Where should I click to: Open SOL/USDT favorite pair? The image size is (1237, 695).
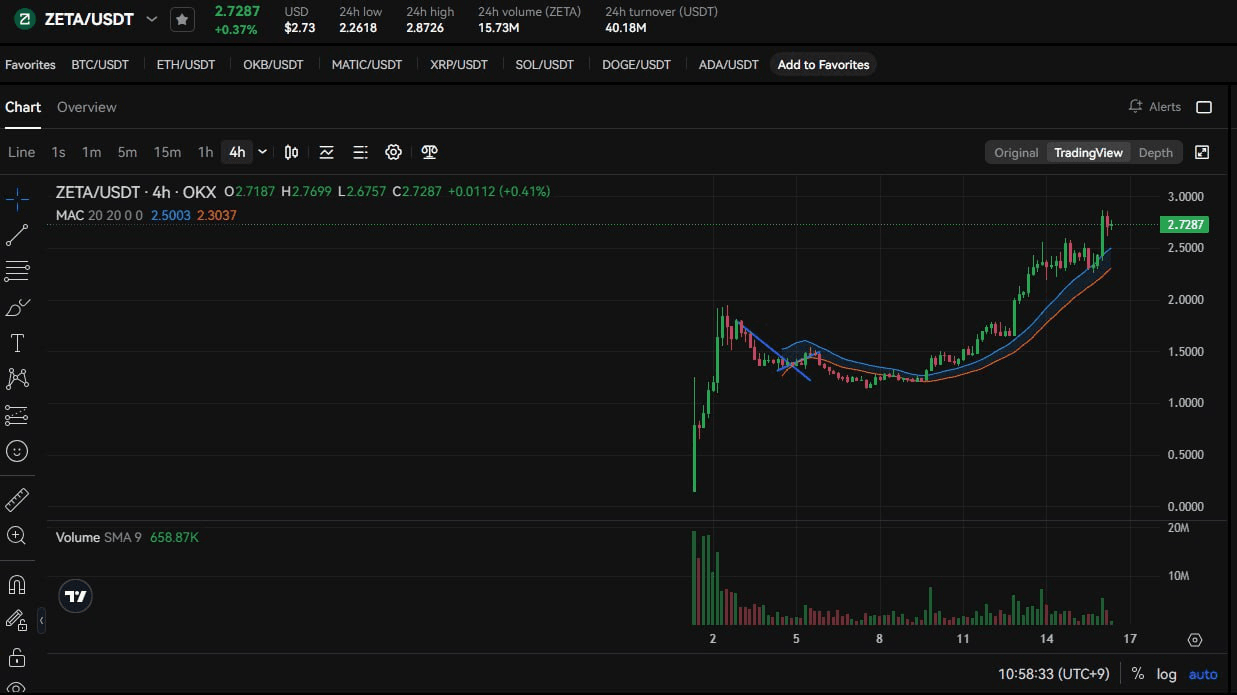tap(544, 65)
